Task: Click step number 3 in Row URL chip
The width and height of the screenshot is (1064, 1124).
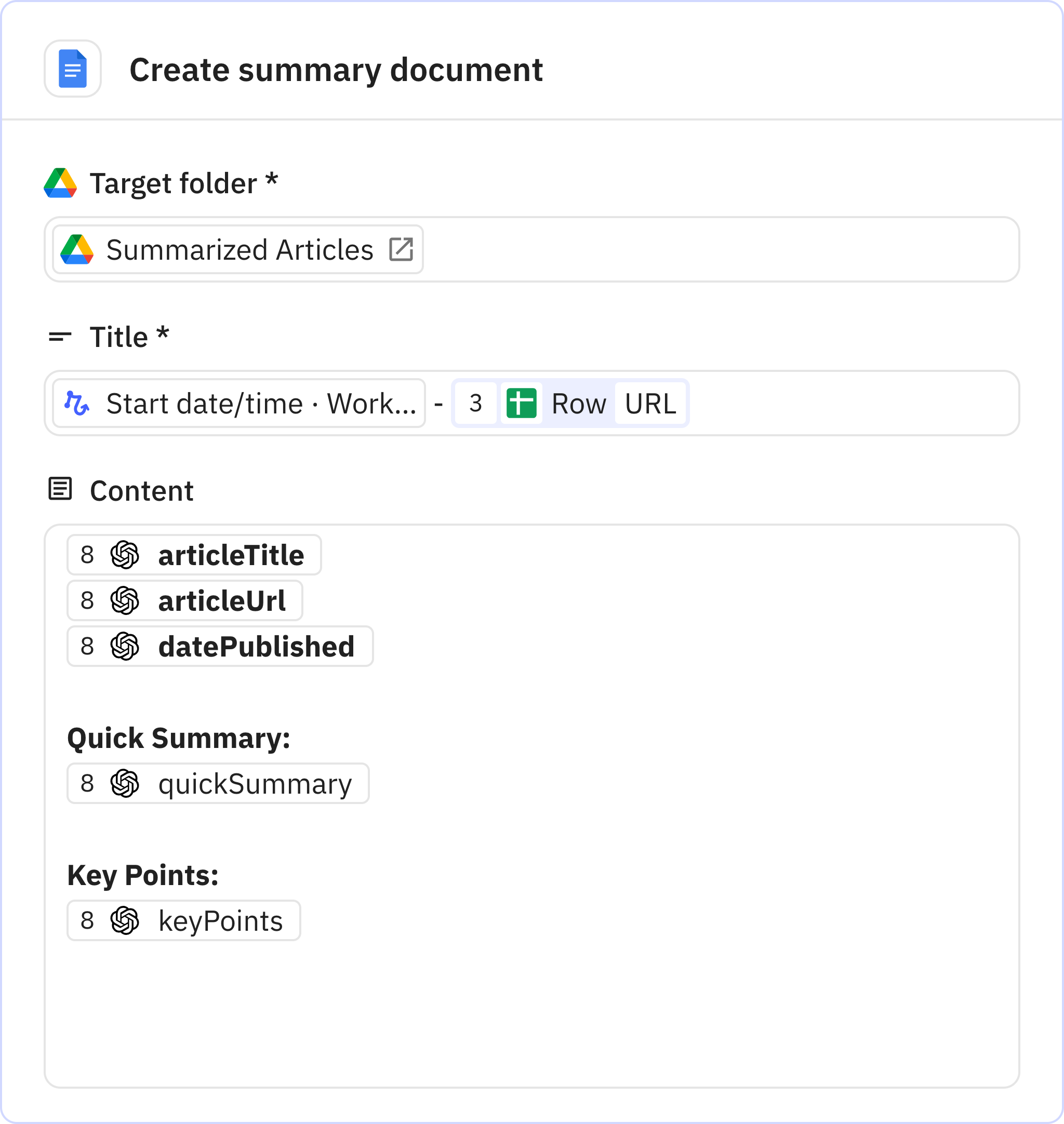Action: [476, 403]
